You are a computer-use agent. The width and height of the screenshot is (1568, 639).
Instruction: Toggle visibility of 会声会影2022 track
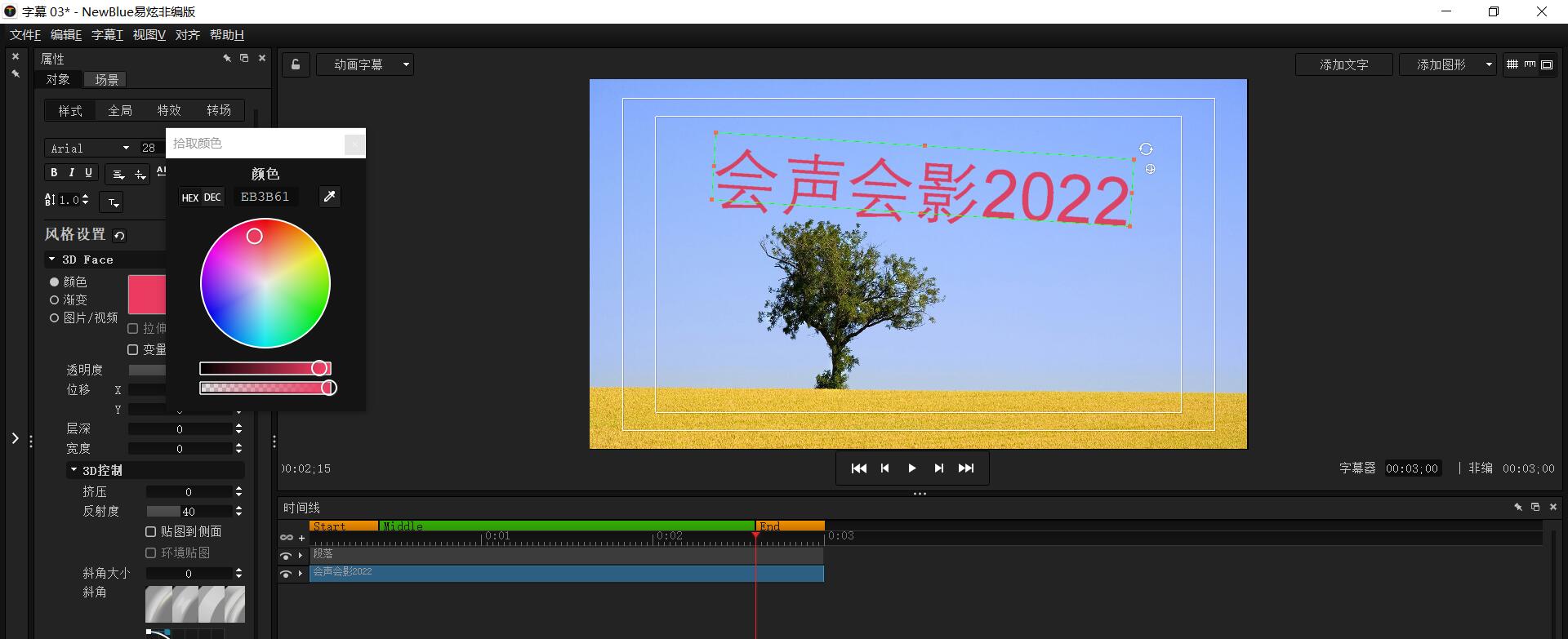tap(286, 574)
